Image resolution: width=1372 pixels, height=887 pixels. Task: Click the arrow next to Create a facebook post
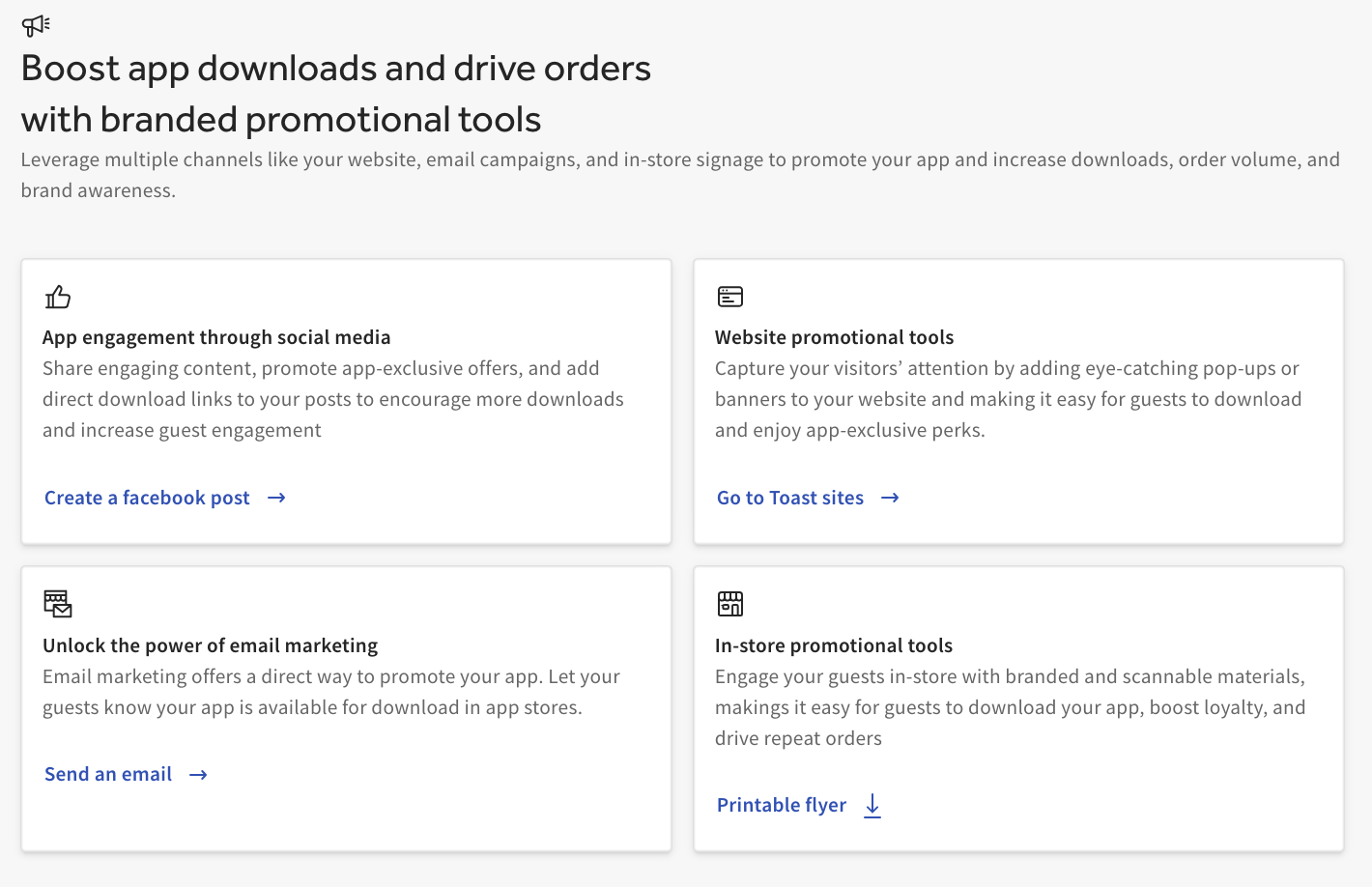pos(276,499)
